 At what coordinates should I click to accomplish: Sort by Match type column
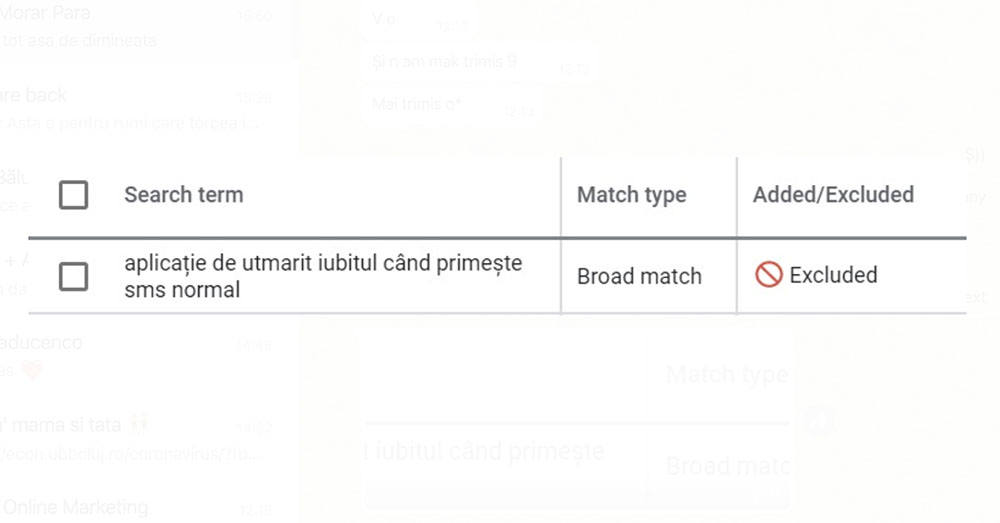[631, 195]
